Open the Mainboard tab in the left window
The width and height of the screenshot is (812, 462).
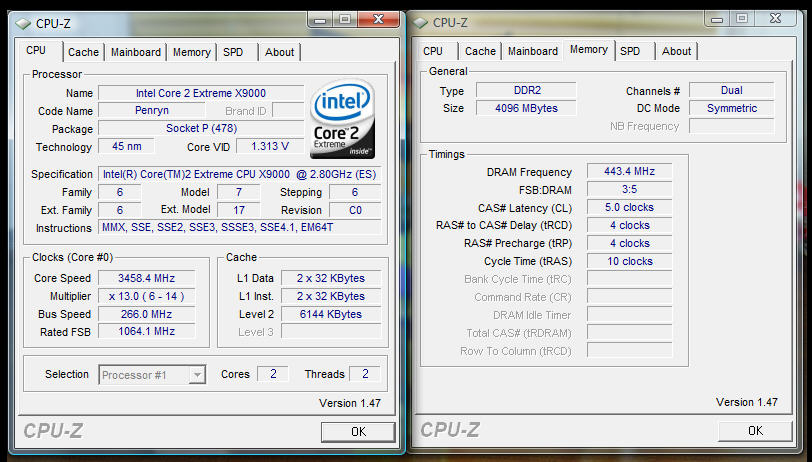click(x=136, y=52)
